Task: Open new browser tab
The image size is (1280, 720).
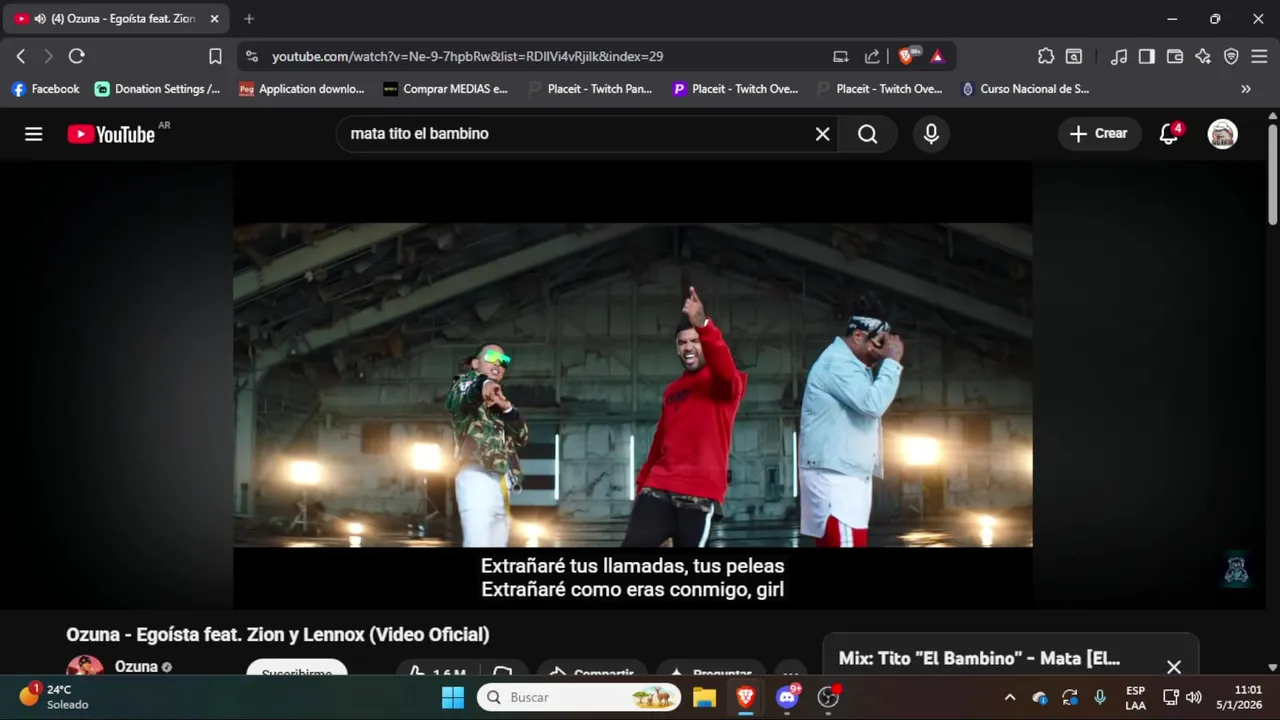Action: pos(249,18)
